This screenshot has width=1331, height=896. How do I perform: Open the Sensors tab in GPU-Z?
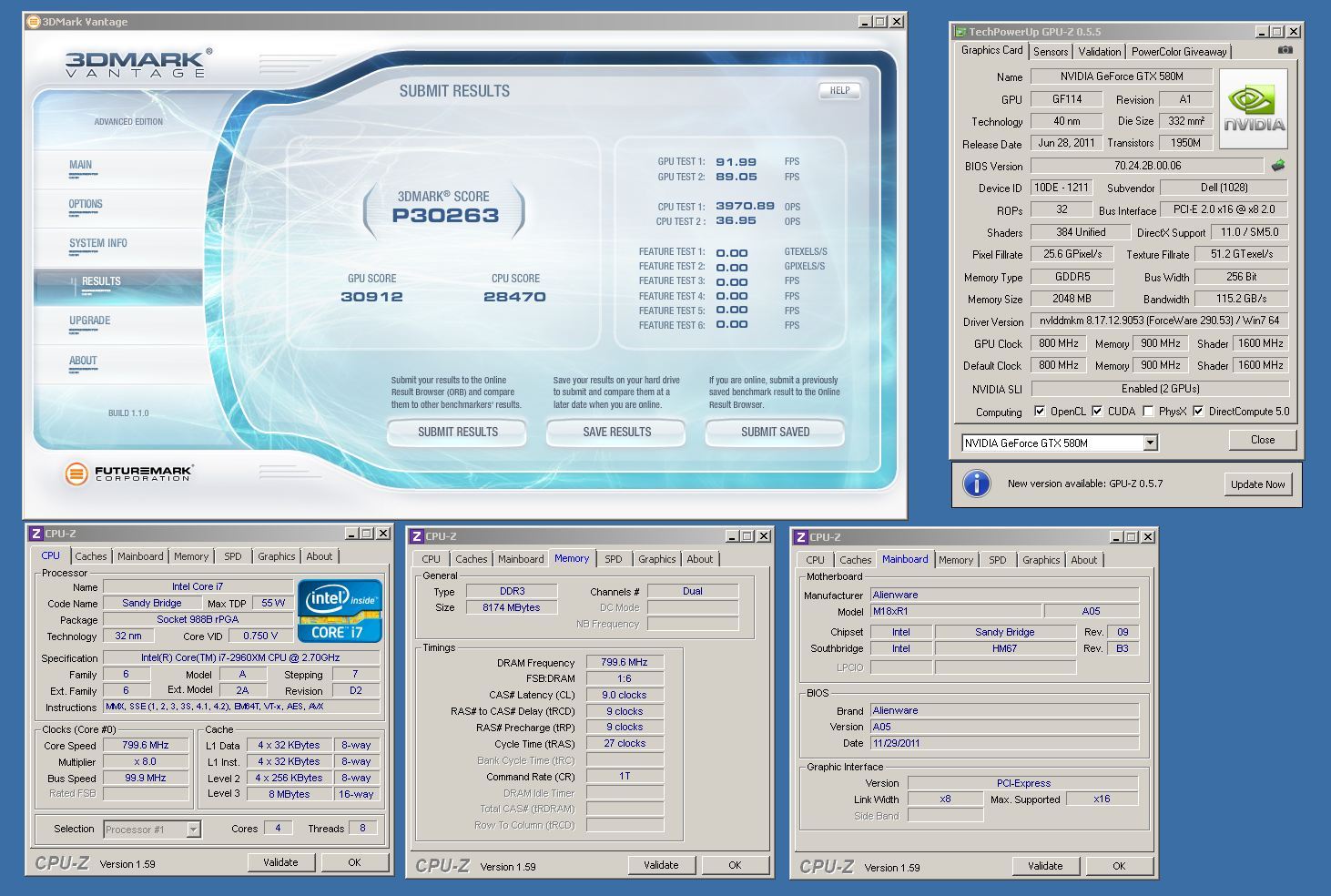coord(1051,52)
